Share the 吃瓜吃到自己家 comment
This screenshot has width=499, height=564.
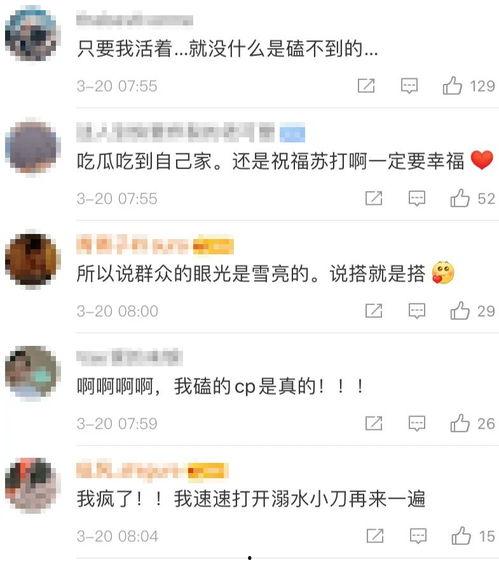click(x=374, y=198)
